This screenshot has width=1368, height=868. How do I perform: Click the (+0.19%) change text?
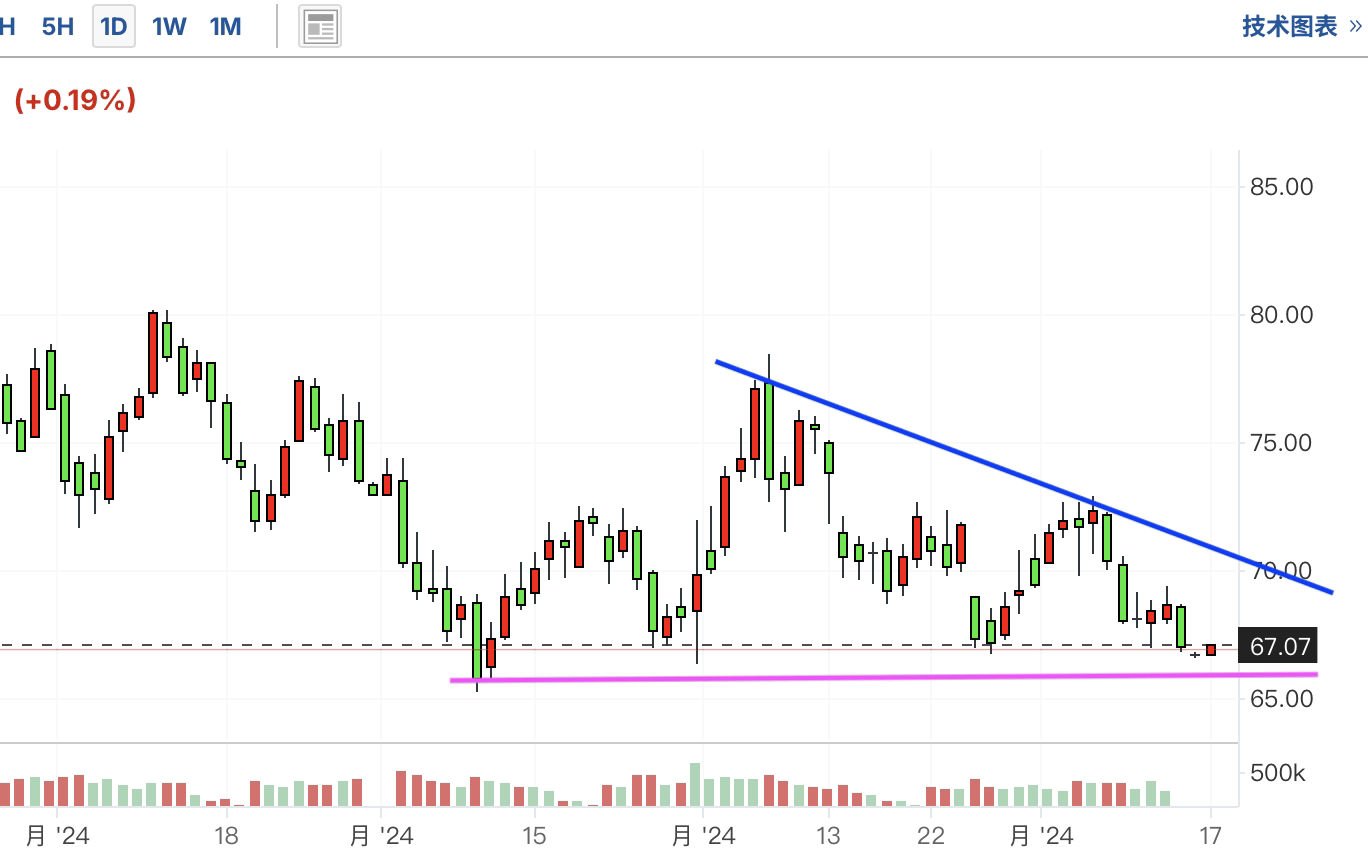point(75,99)
